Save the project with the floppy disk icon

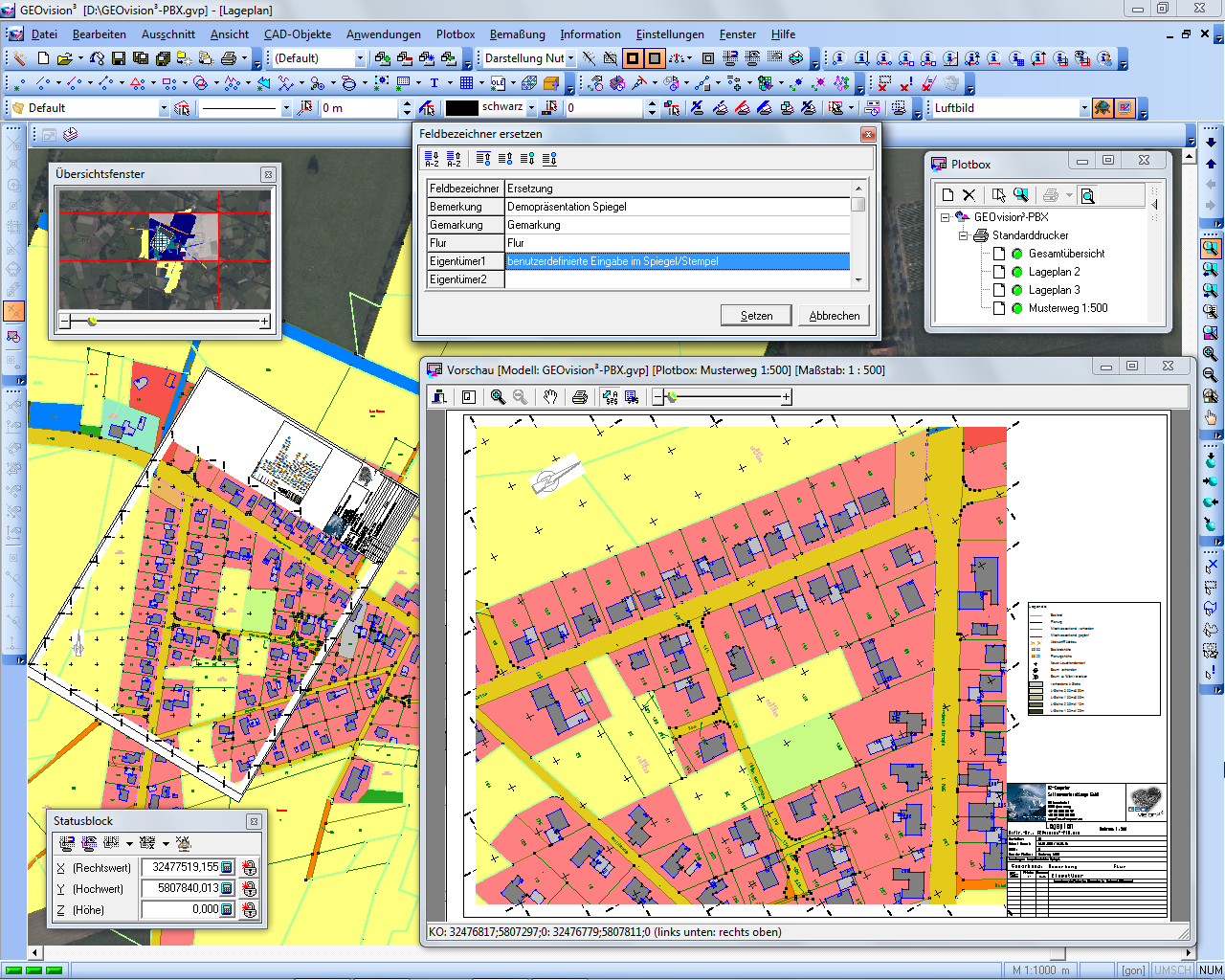[x=119, y=58]
